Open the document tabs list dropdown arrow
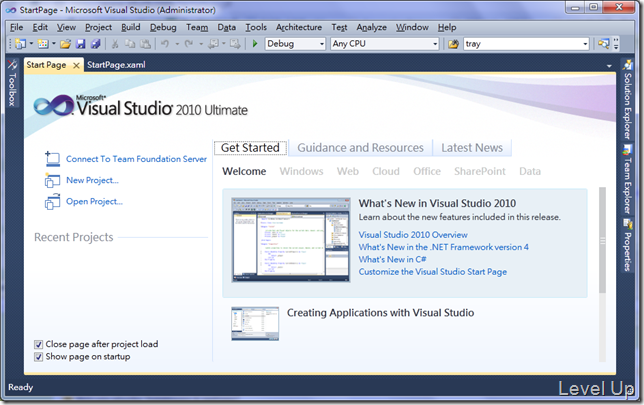The width and height of the screenshot is (644, 405). pos(609,66)
